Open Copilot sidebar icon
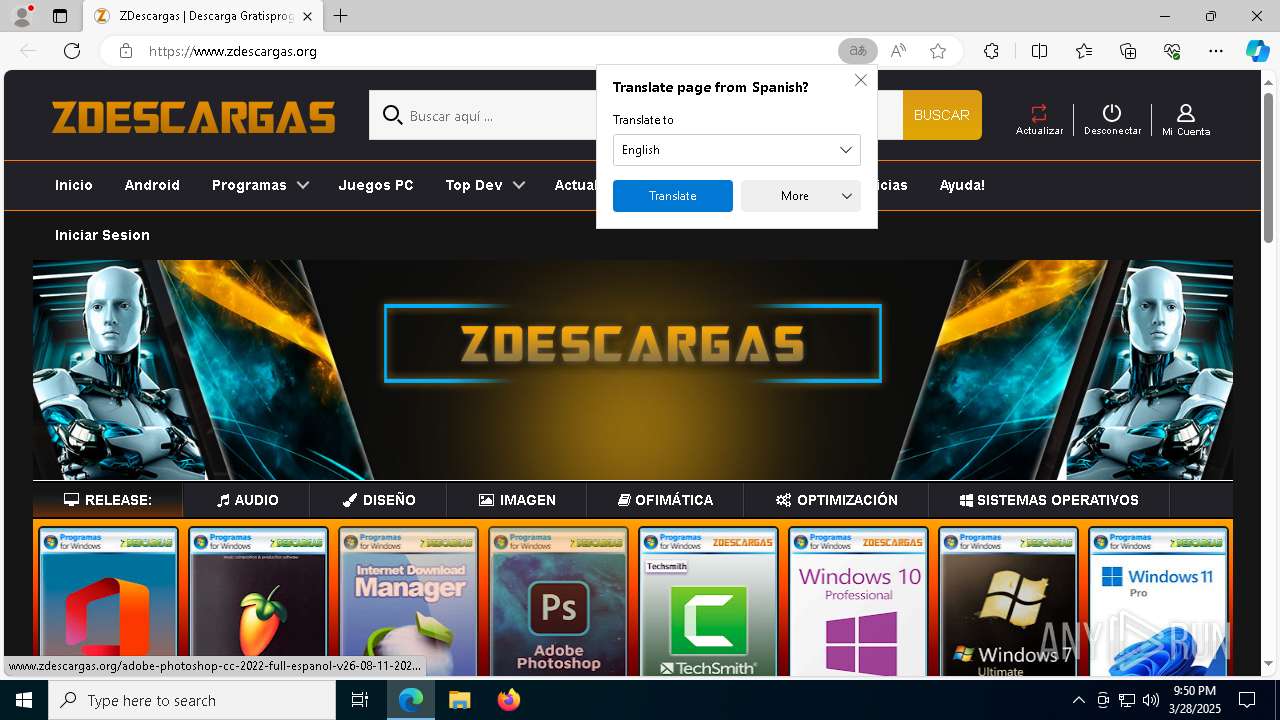Image resolution: width=1280 pixels, height=720 pixels. pyautogui.click(x=1257, y=51)
